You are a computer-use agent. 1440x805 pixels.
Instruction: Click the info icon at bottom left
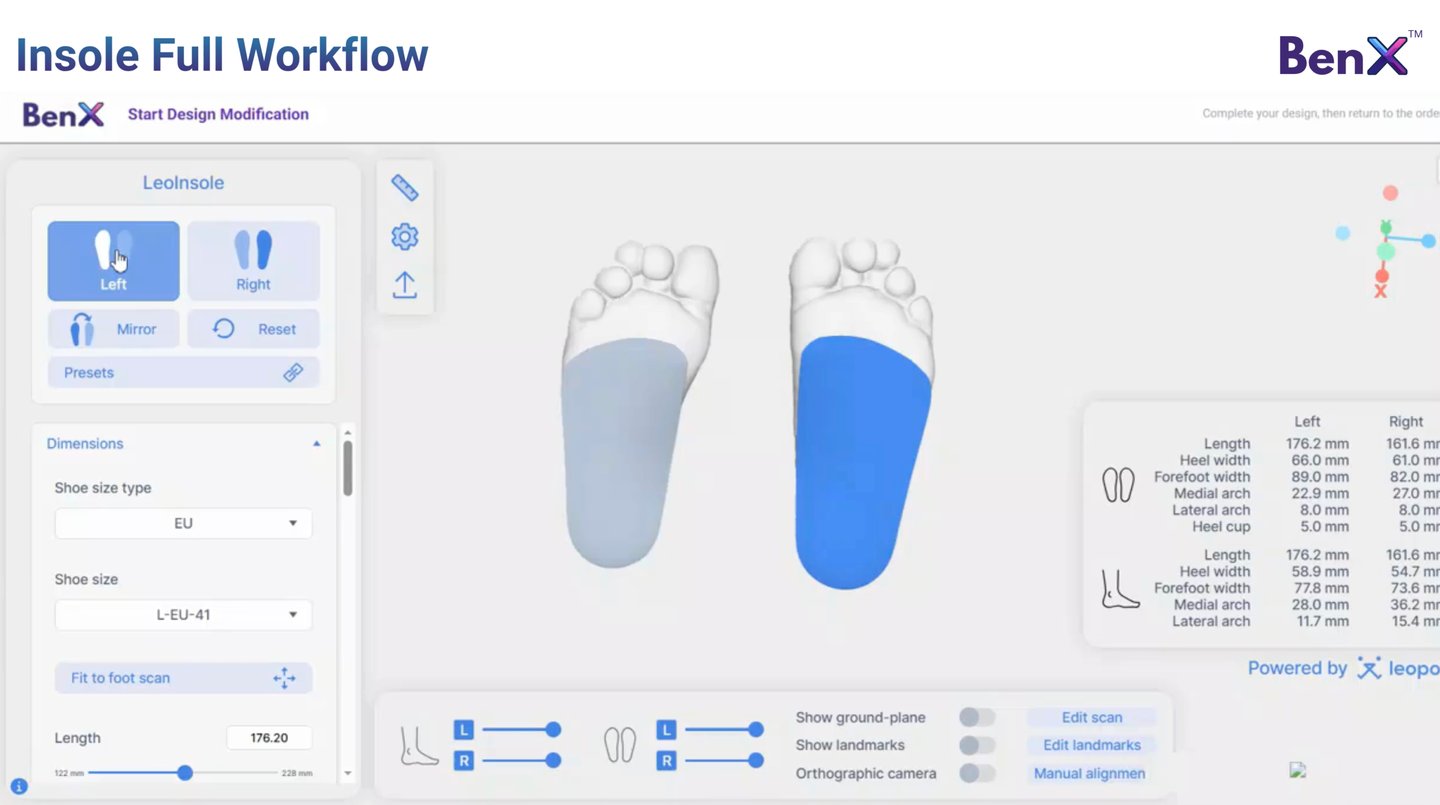[x=19, y=787]
